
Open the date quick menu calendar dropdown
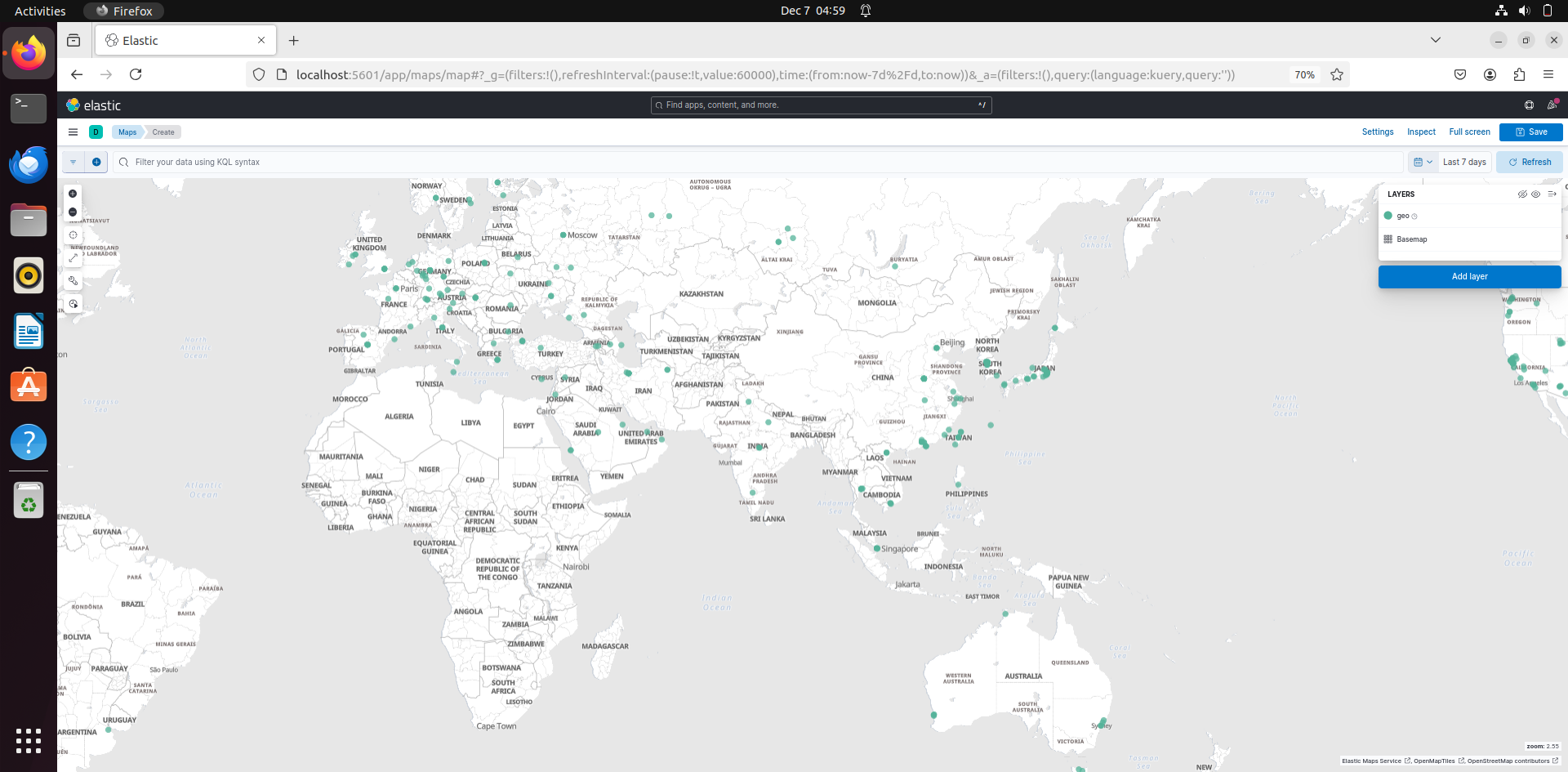1423,163
